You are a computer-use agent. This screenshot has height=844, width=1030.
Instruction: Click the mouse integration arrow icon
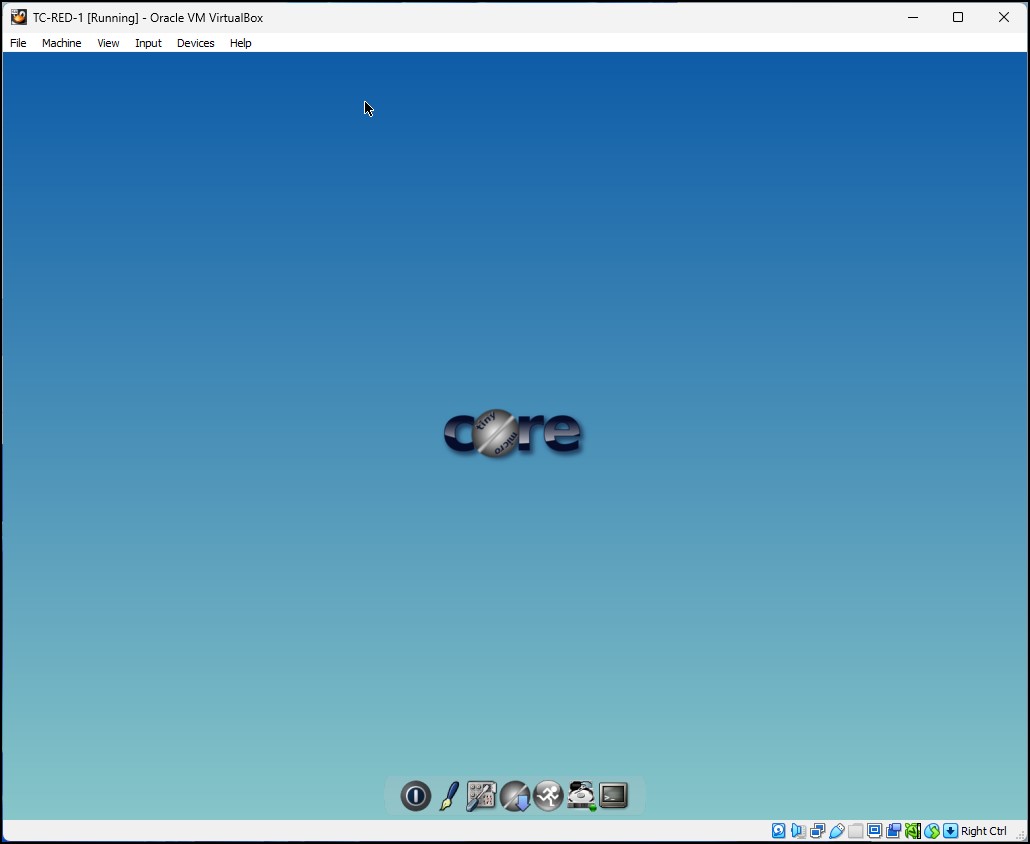(950, 831)
